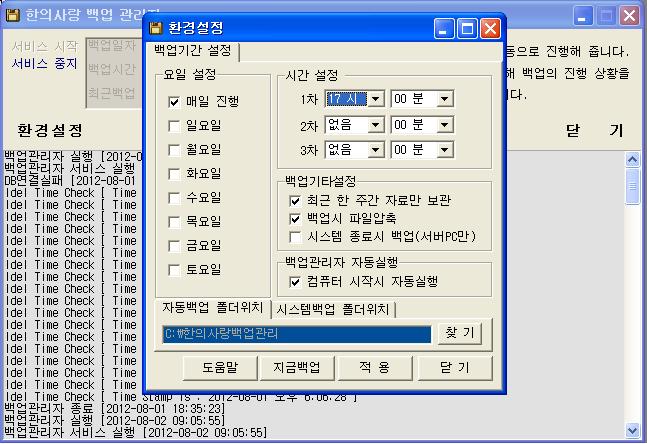Open the 3차 minute dropdown
Image resolution: width=647 pixels, height=444 pixels.
point(445,149)
